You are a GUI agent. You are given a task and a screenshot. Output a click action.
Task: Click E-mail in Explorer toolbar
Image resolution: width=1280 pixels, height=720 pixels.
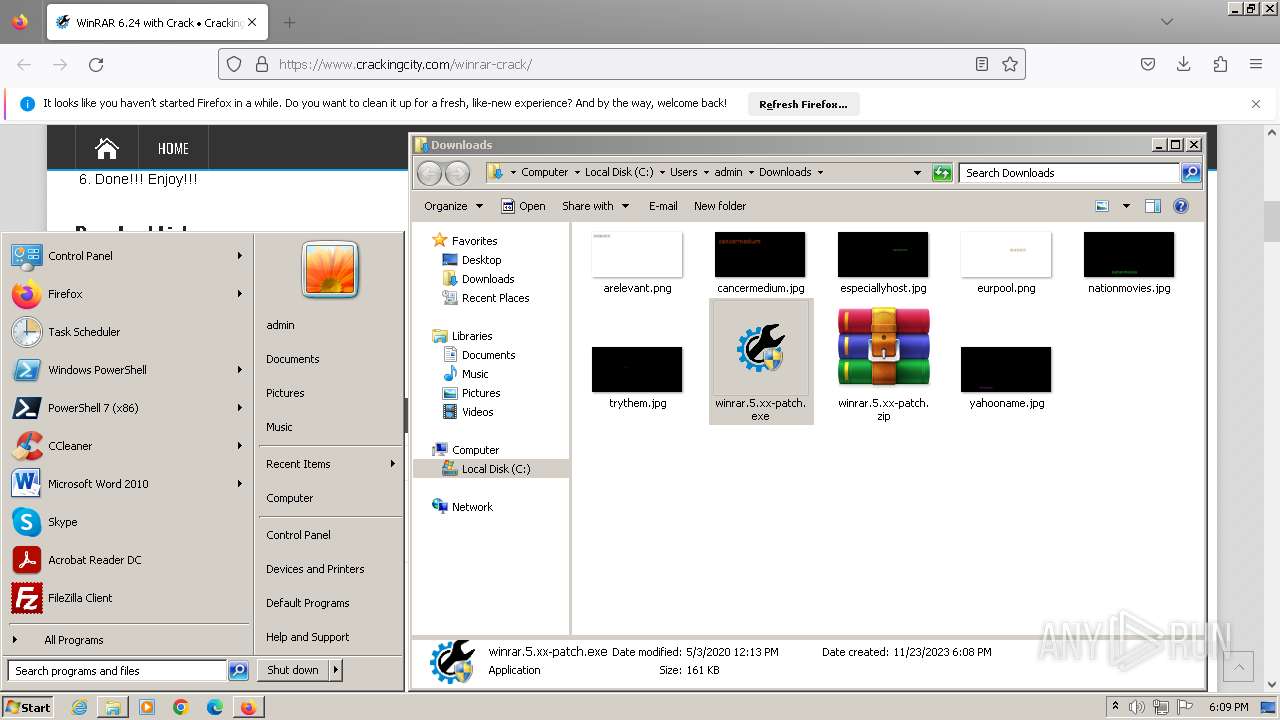pyautogui.click(x=663, y=206)
